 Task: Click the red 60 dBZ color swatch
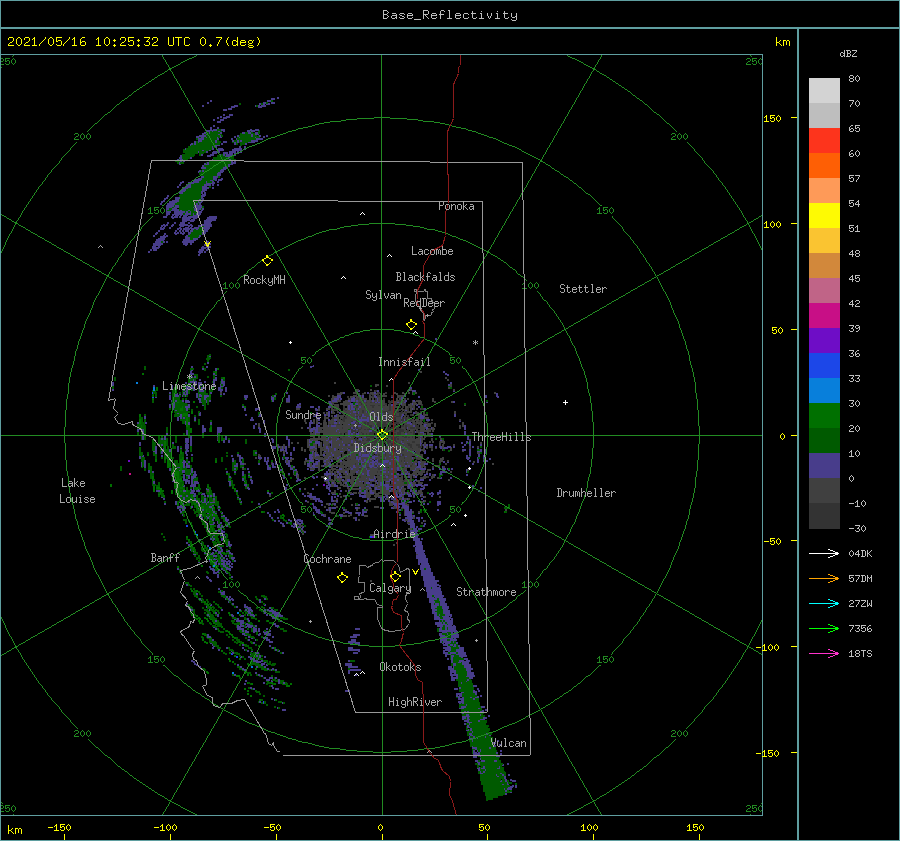click(824, 141)
